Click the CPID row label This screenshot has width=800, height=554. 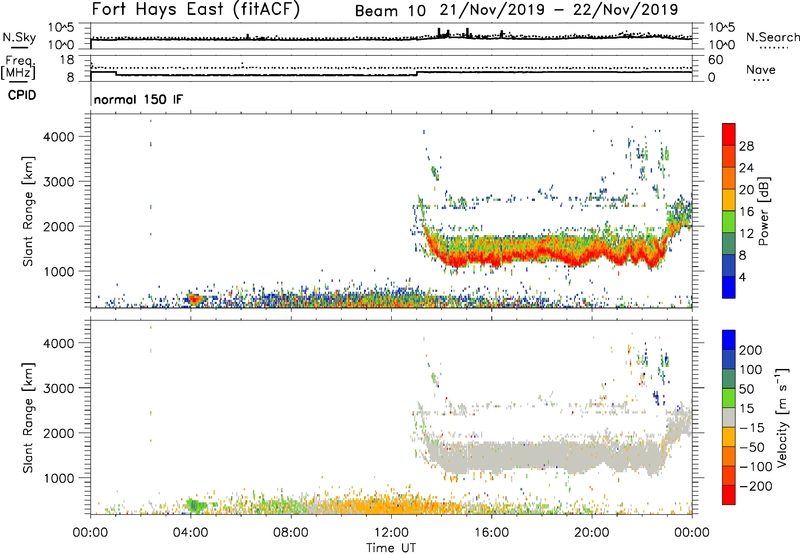click(x=22, y=95)
